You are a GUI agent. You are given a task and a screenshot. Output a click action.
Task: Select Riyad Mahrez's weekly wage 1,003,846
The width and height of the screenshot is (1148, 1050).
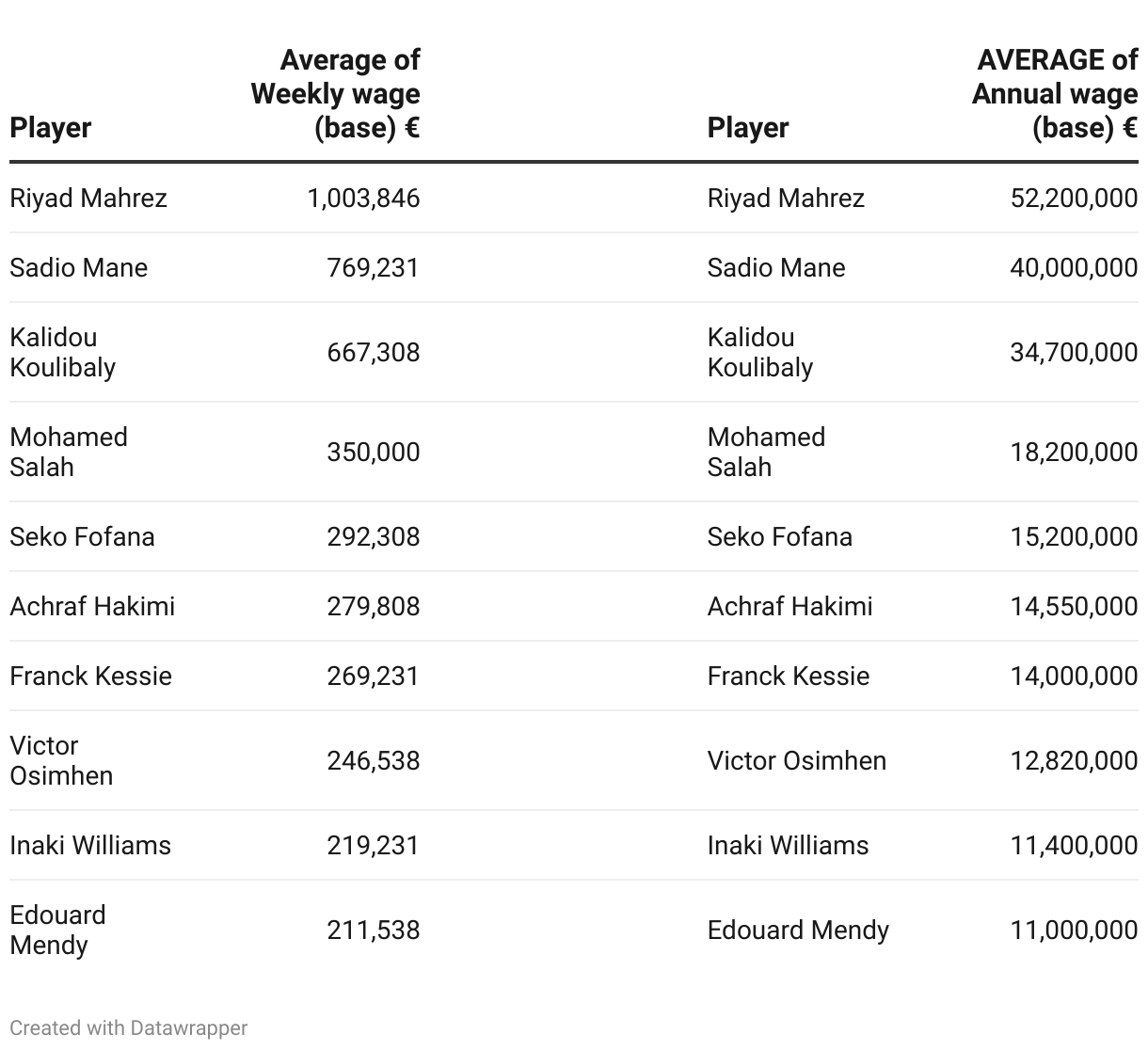point(363,198)
